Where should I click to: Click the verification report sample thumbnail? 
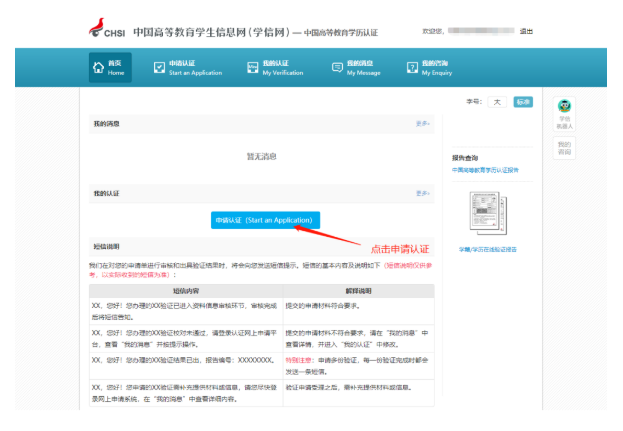tap(488, 213)
